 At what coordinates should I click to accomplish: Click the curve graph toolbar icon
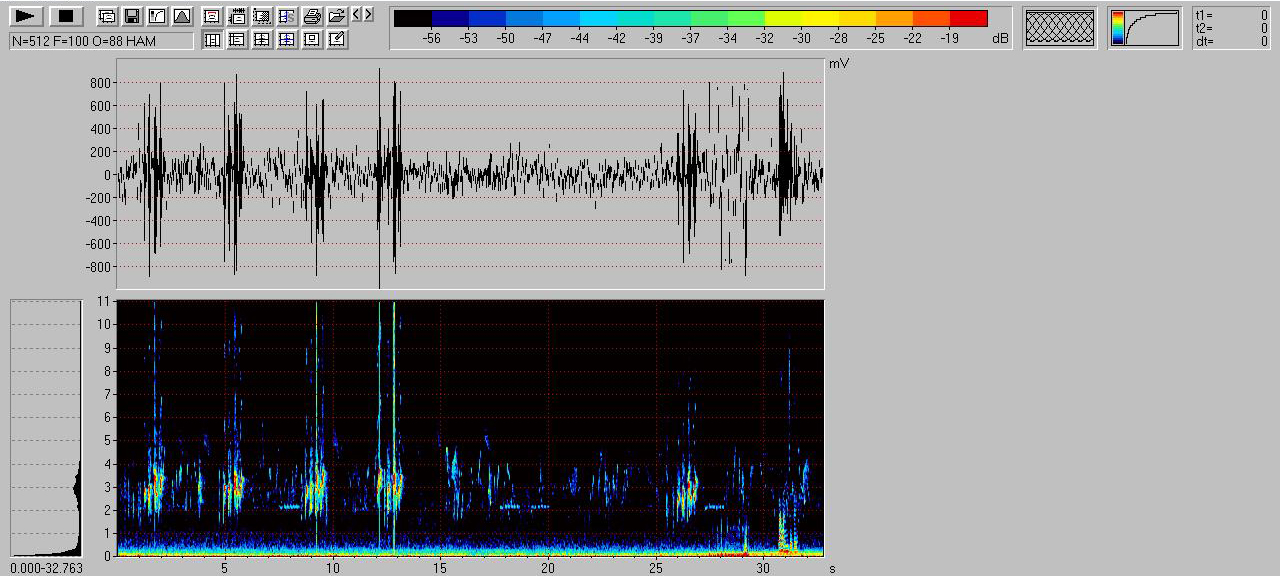(156, 16)
